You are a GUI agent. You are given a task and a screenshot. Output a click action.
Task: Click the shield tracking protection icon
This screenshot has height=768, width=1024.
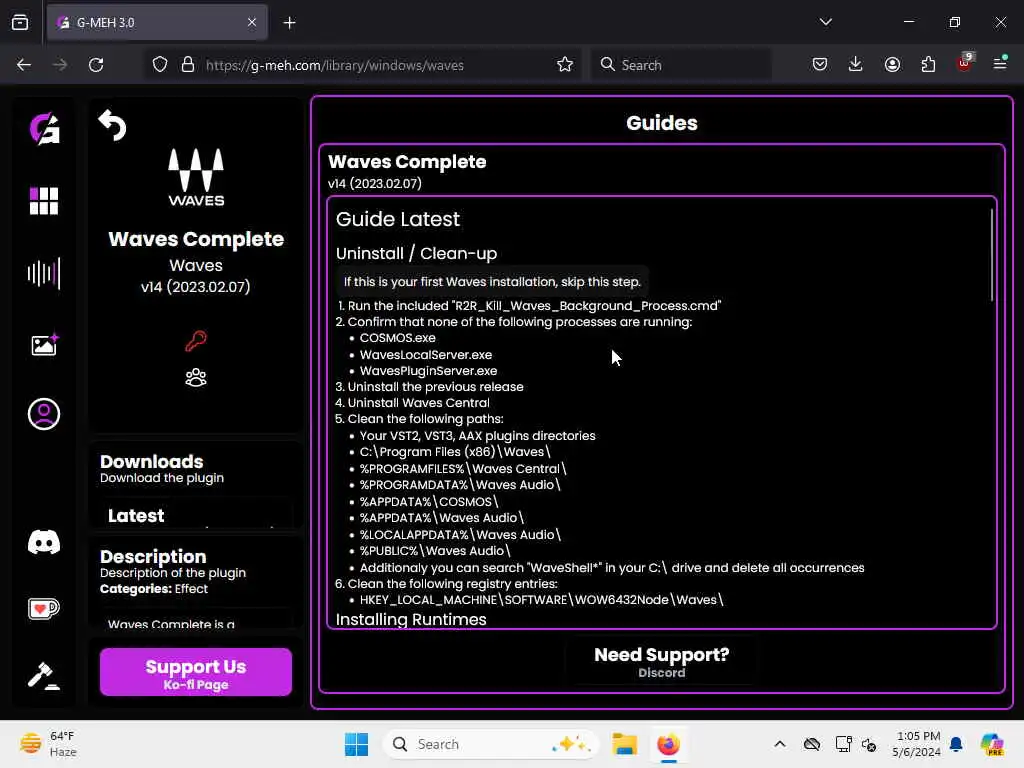[160, 65]
